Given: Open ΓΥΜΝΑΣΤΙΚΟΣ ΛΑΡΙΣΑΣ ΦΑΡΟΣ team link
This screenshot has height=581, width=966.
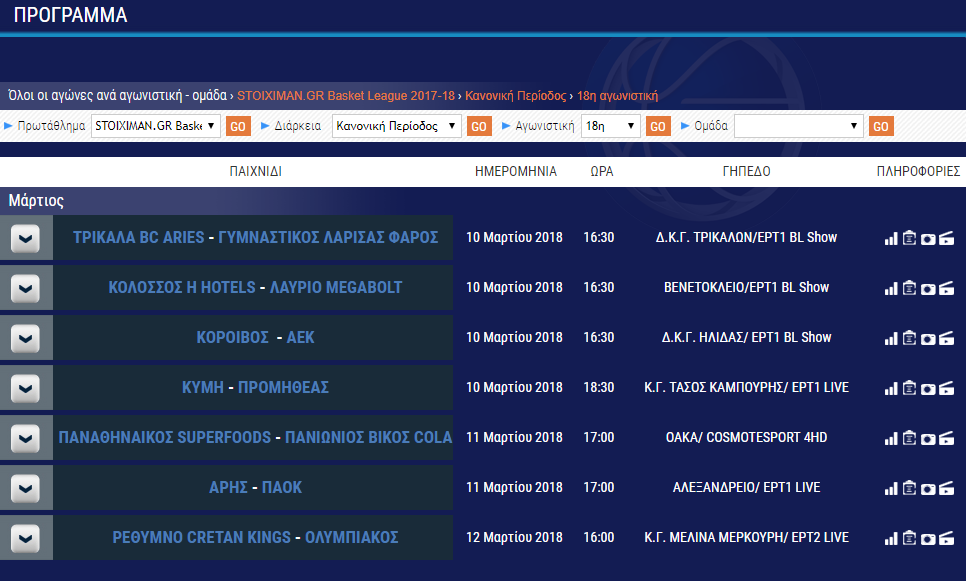Looking at the screenshot, I should pyautogui.click(x=328, y=237).
